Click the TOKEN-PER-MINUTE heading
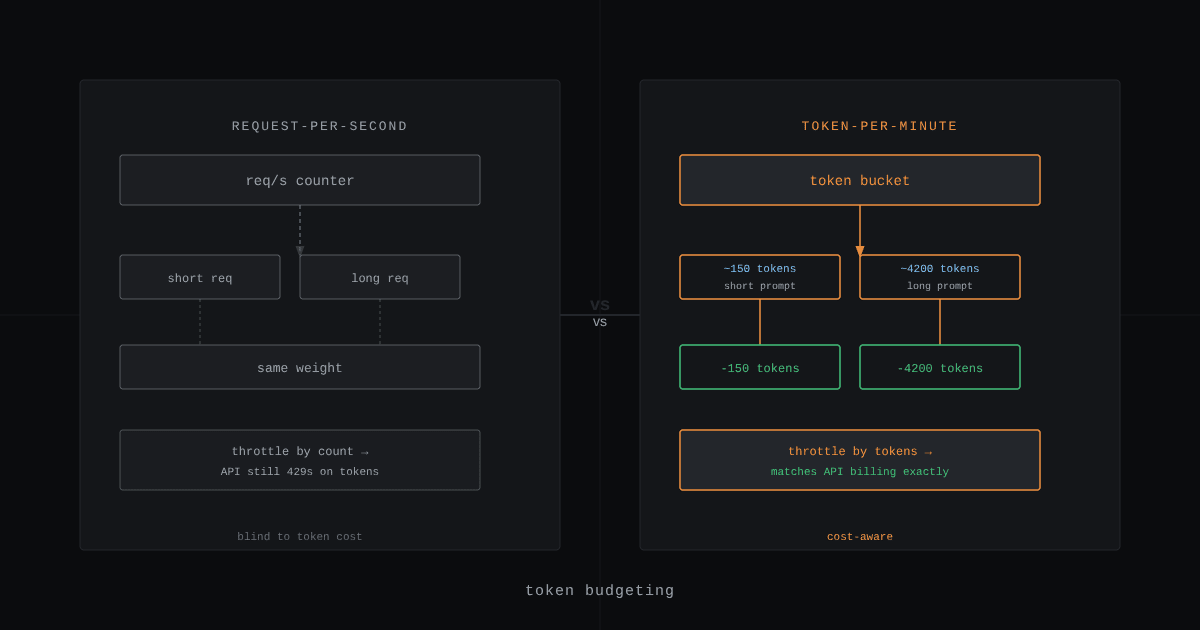 pos(880,126)
